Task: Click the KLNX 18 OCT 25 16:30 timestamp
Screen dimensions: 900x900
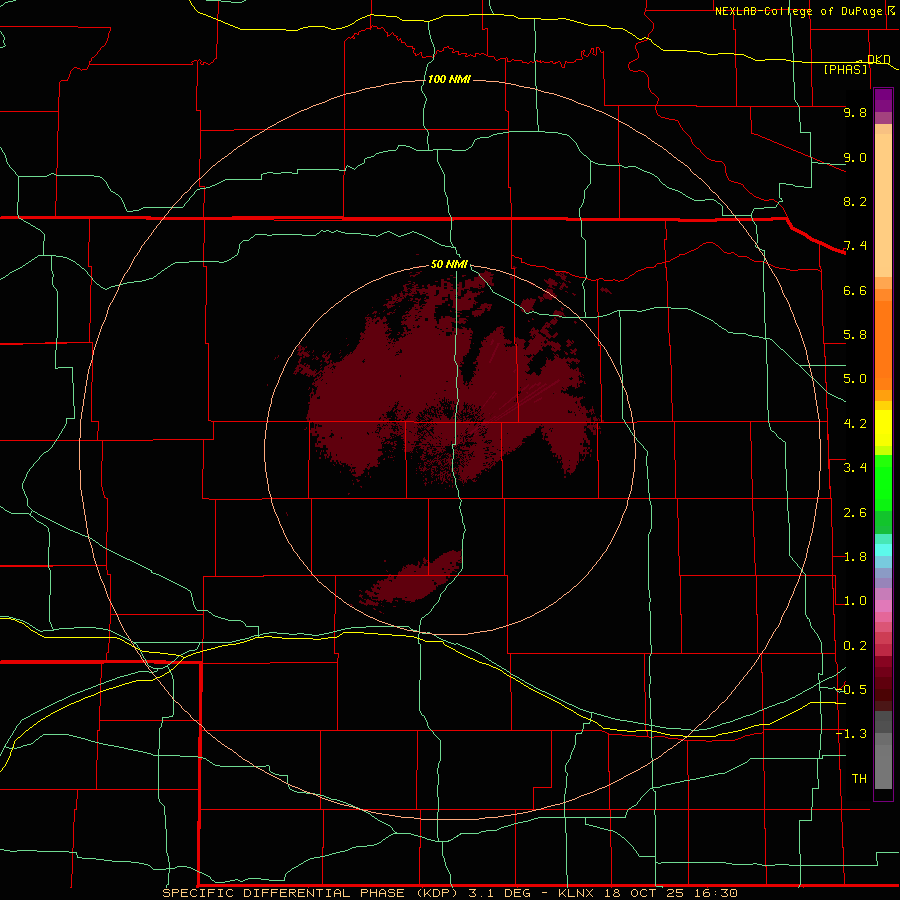Action: (x=647, y=893)
